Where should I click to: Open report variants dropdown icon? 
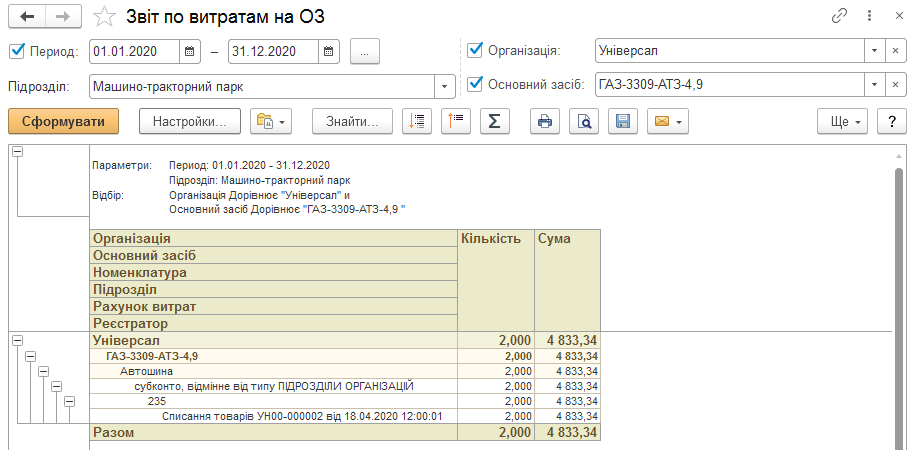click(271, 122)
